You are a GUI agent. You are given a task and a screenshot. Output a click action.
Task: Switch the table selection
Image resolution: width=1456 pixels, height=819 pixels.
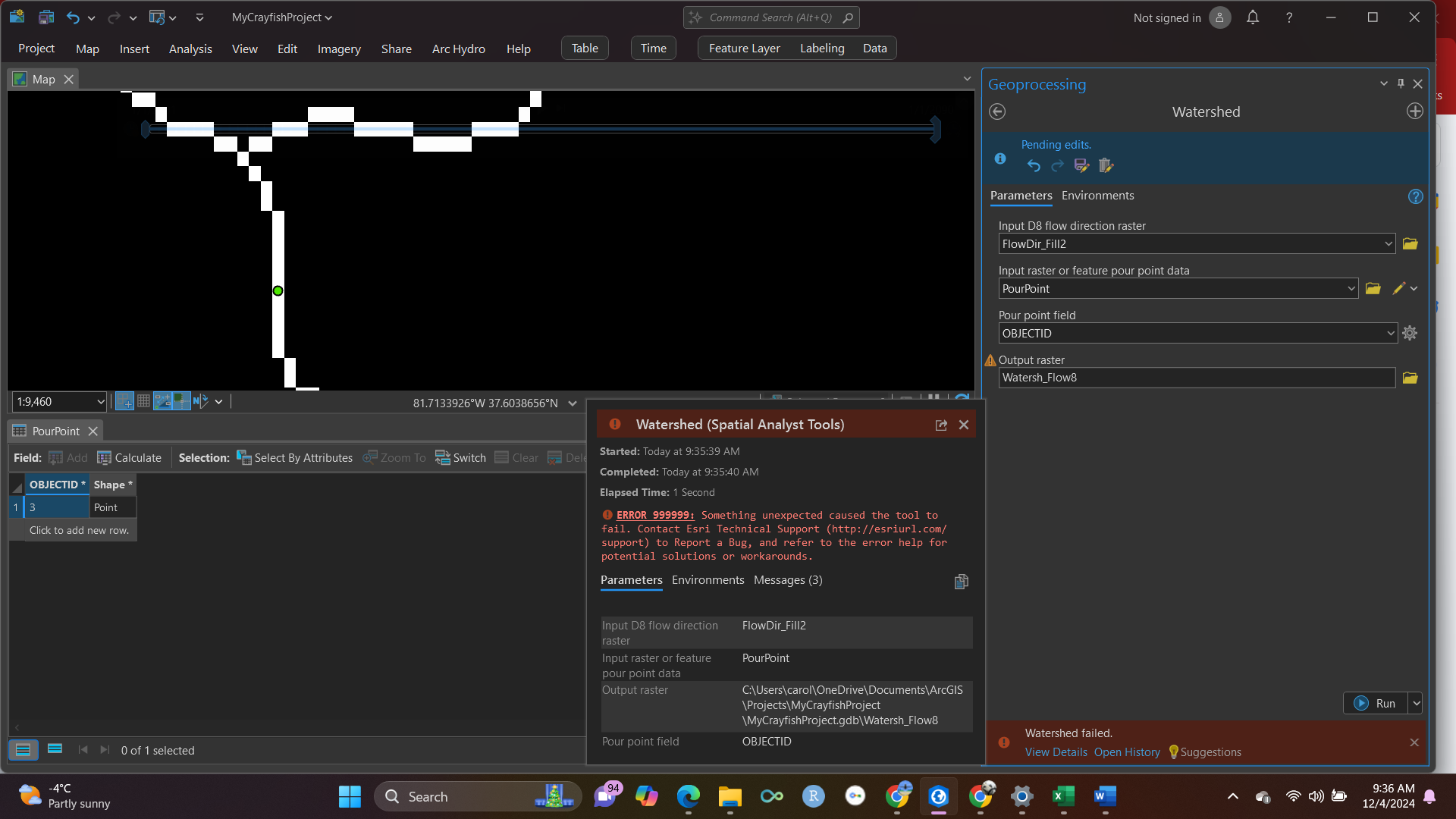pyautogui.click(x=460, y=458)
